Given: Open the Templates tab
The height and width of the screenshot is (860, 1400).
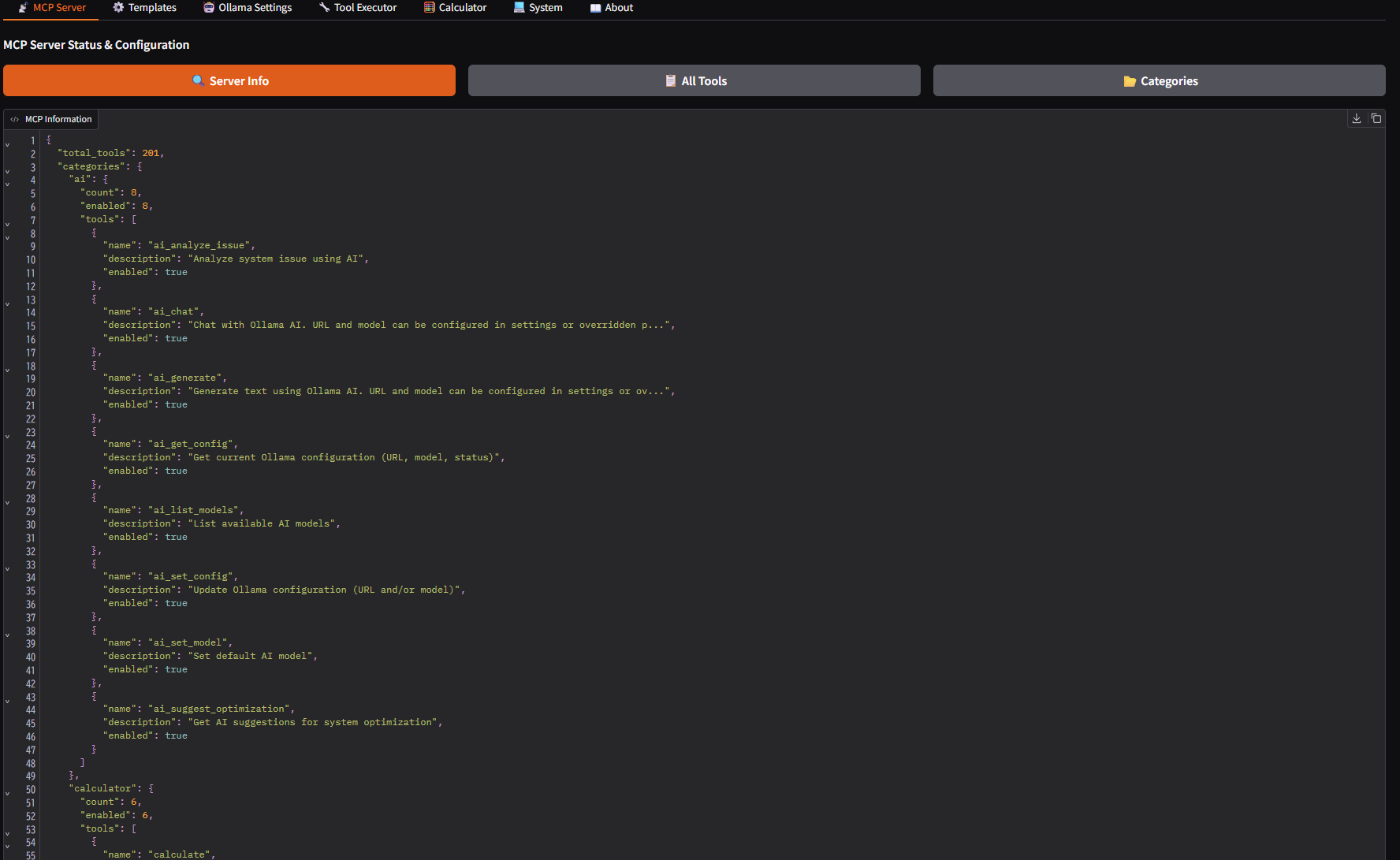Looking at the screenshot, I should coord(144,8).
